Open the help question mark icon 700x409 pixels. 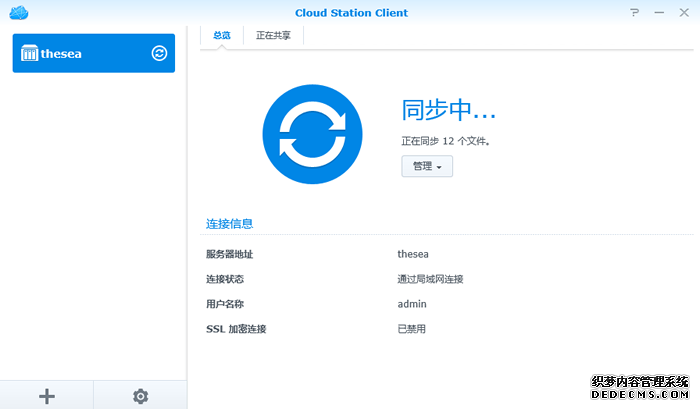coord(634,13)
